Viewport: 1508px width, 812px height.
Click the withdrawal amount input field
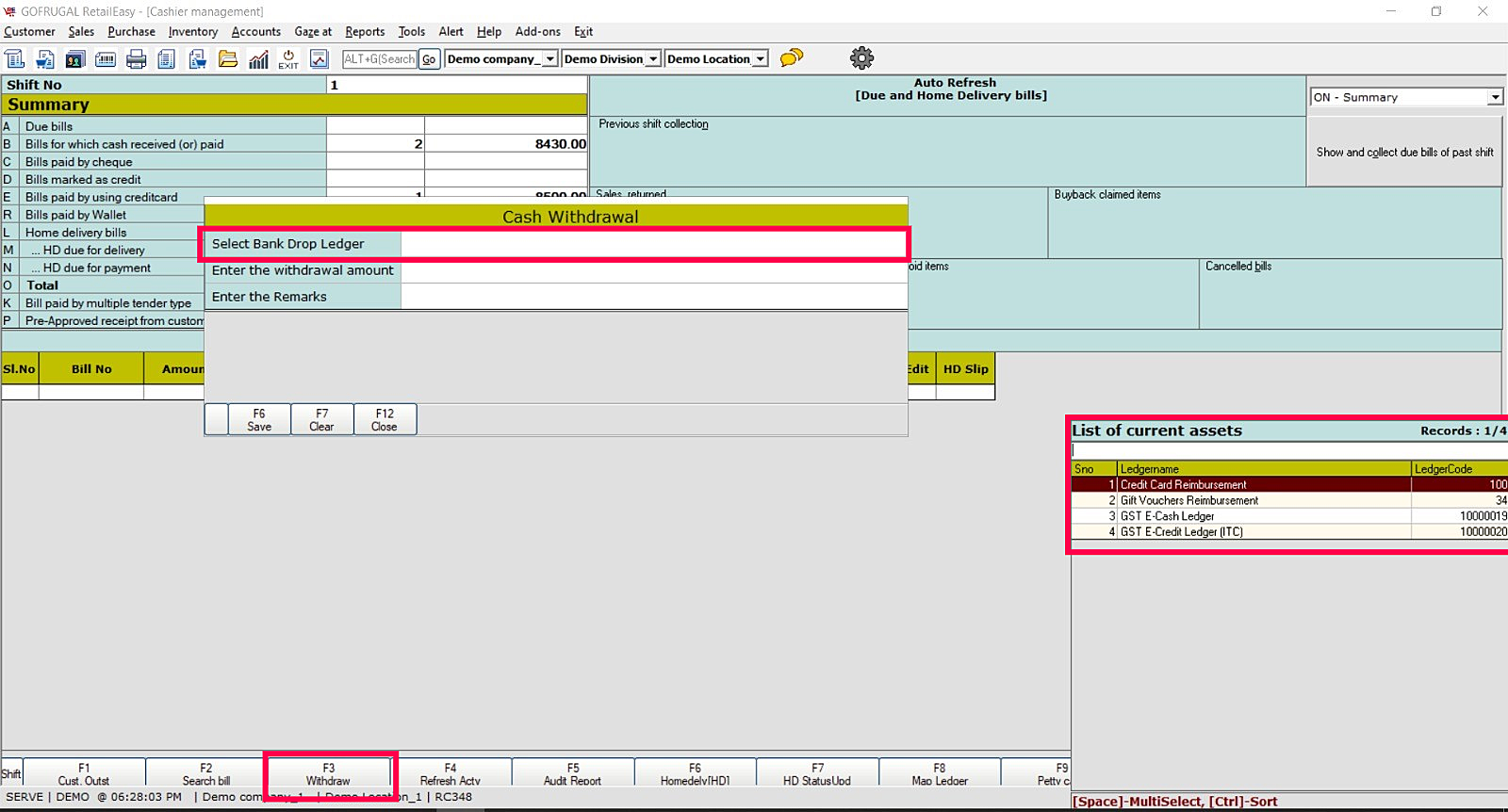(653, 270)
